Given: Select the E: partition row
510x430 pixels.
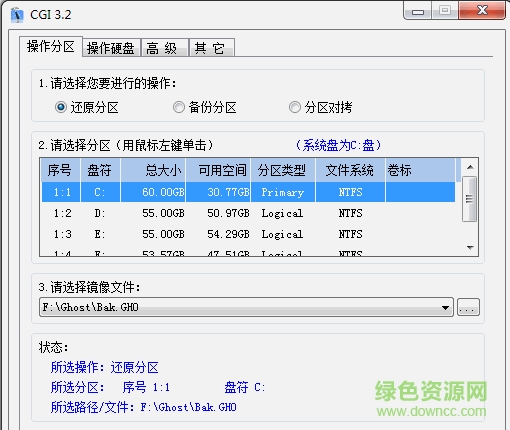Looking at the screenshot, I should (248, 234).
